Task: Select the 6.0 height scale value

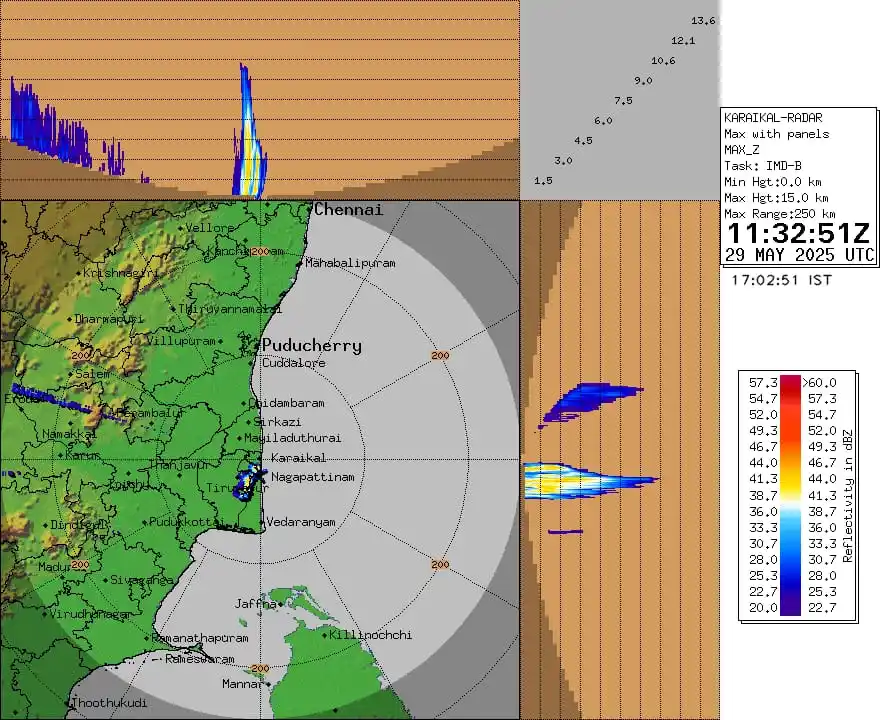Action: 603,121
